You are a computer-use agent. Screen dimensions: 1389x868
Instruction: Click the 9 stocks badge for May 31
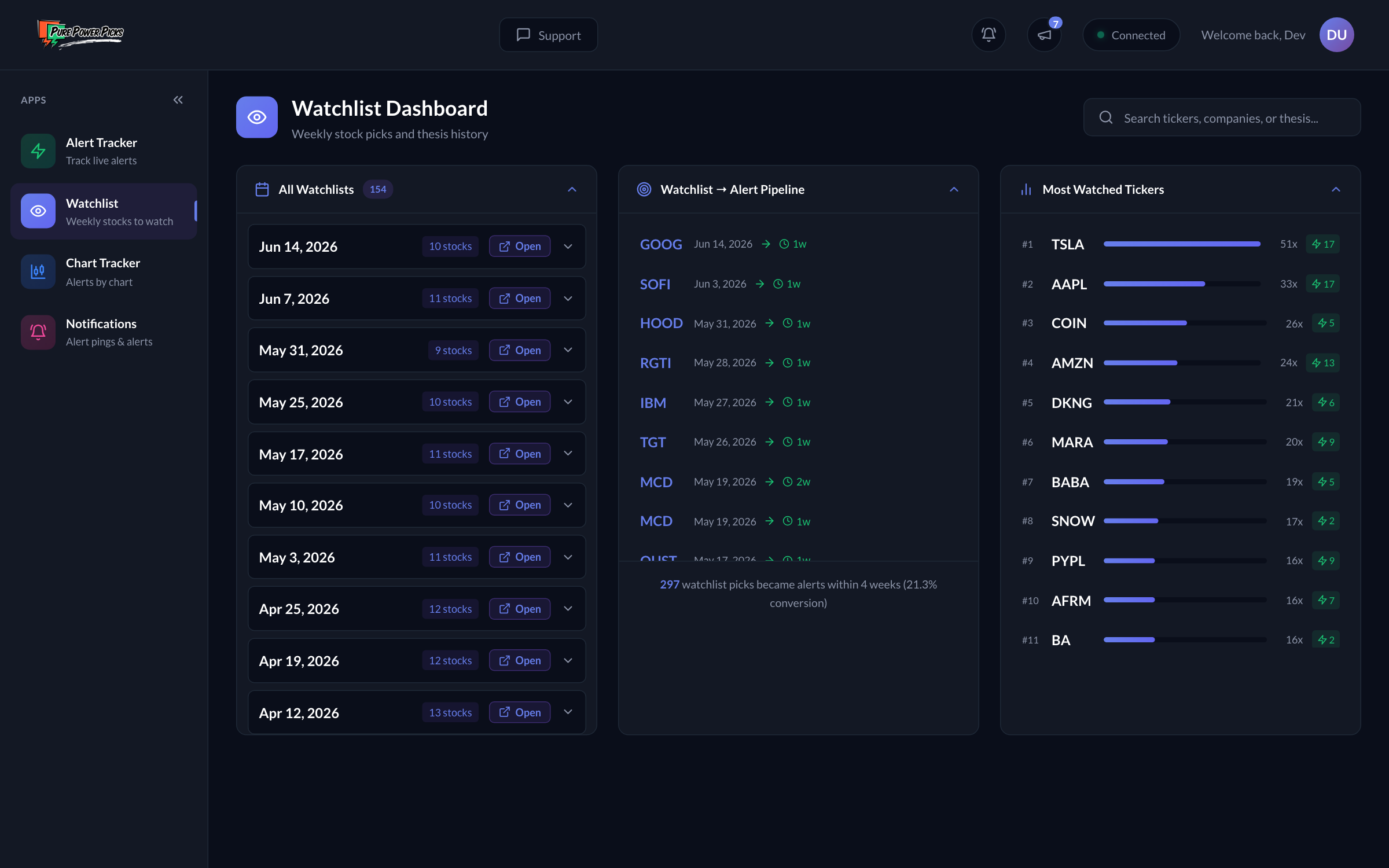tap(453, 350)
